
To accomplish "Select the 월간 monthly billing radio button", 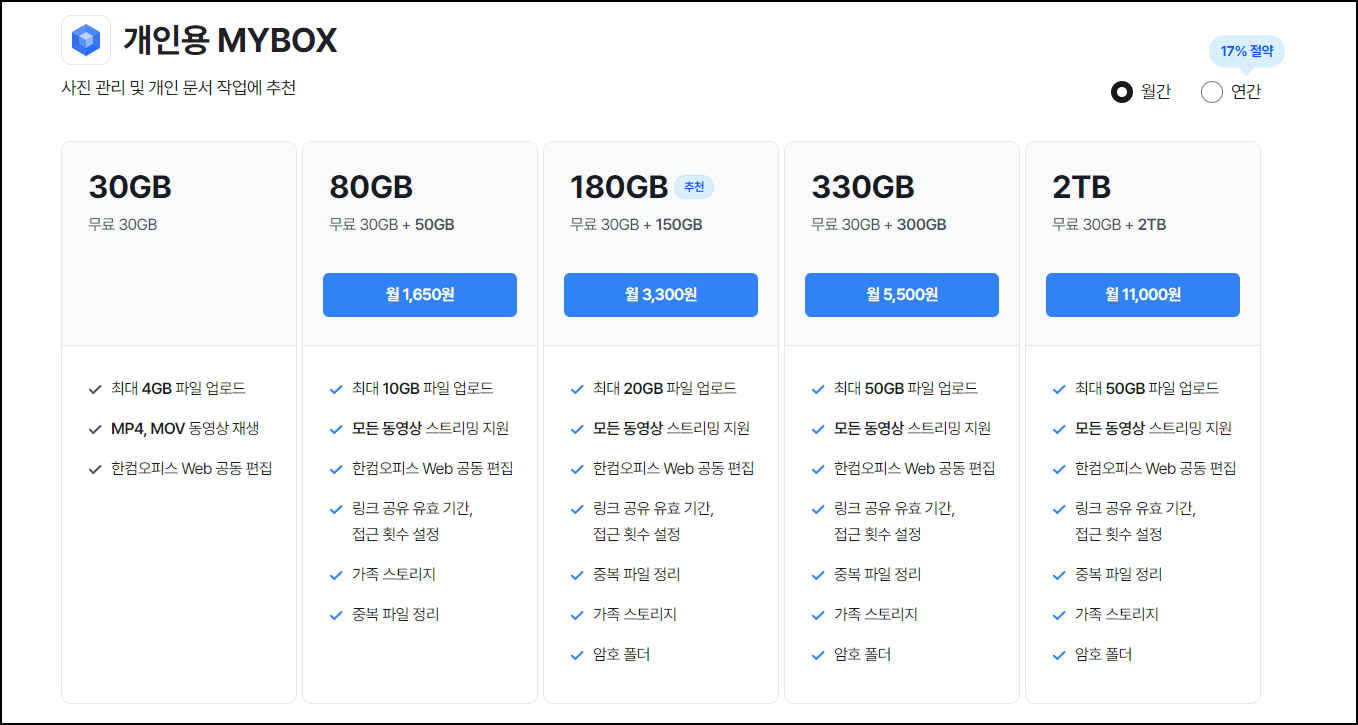I will 1122,92.
